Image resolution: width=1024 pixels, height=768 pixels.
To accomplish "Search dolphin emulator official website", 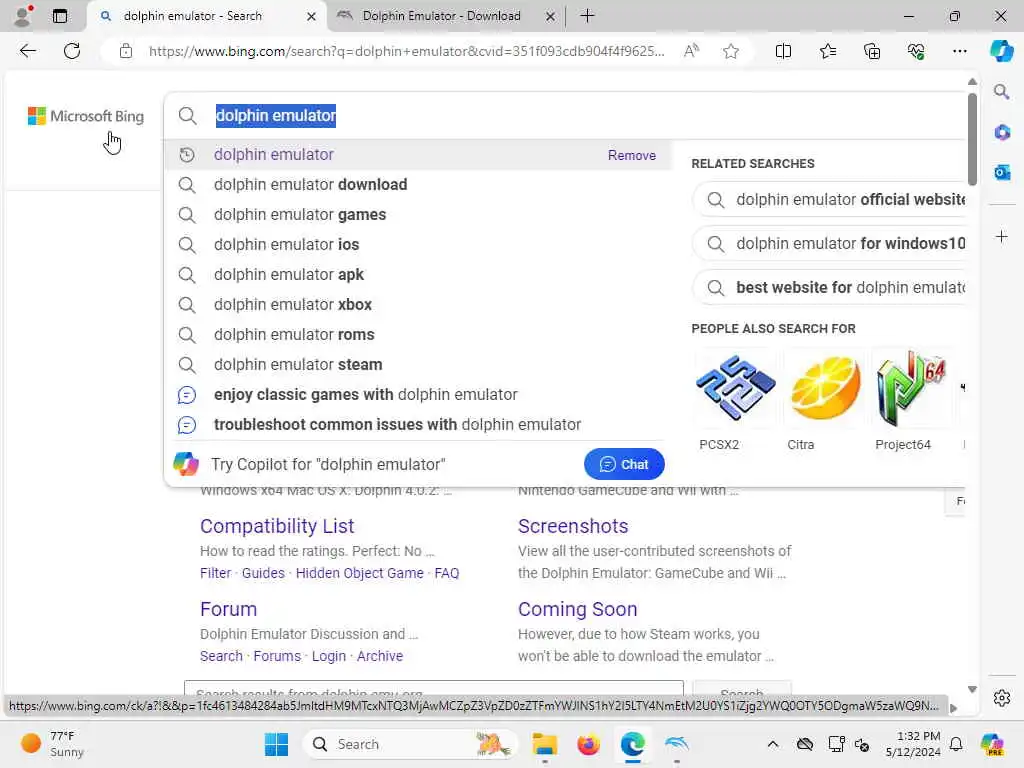I will click(x=830, y=200).
